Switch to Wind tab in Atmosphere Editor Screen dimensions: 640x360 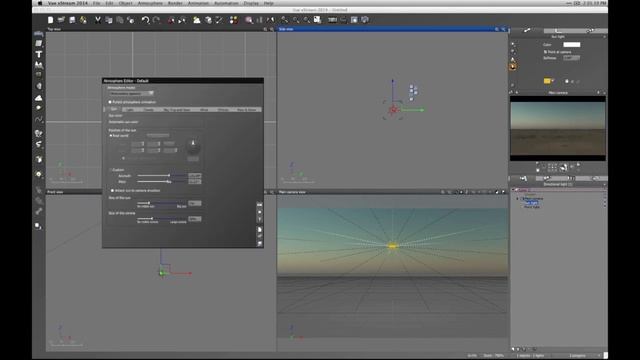pyautogui.click(x=204, y=109)
